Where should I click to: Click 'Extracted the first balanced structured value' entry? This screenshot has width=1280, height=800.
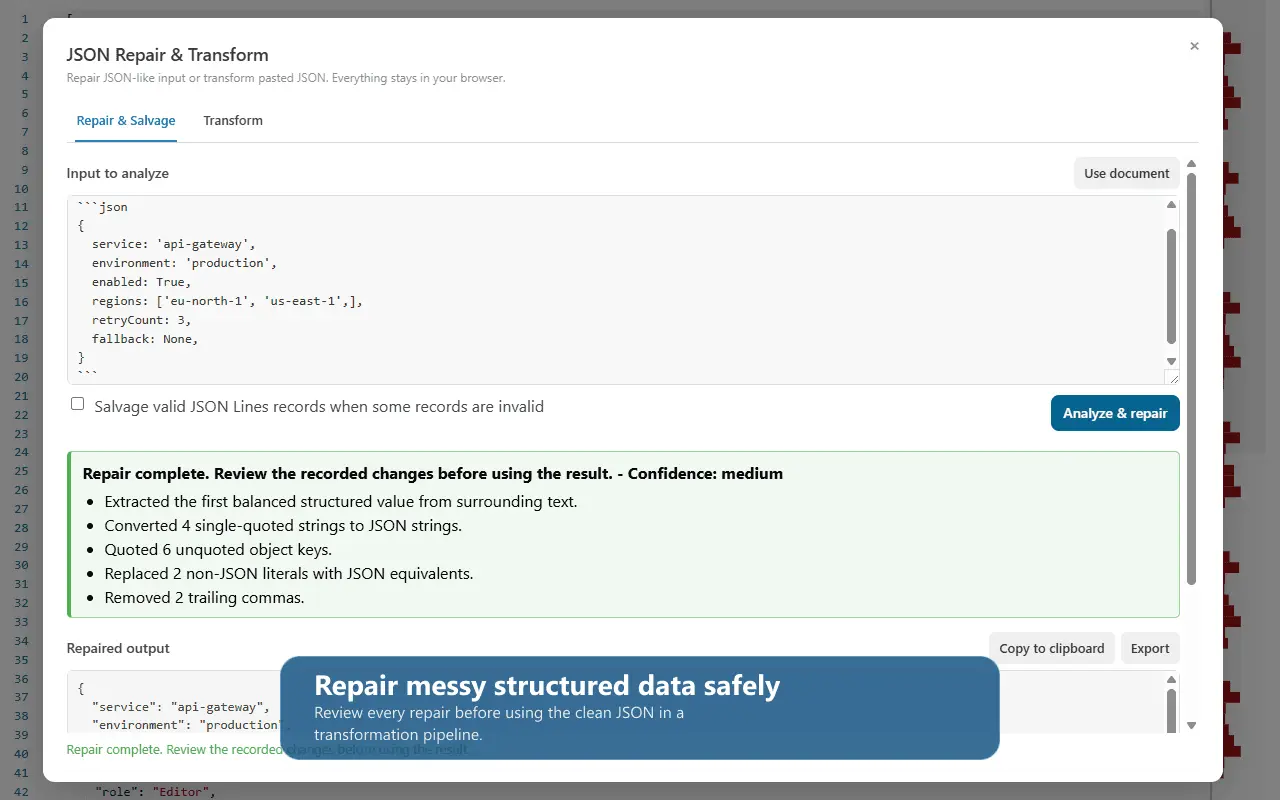341,502
